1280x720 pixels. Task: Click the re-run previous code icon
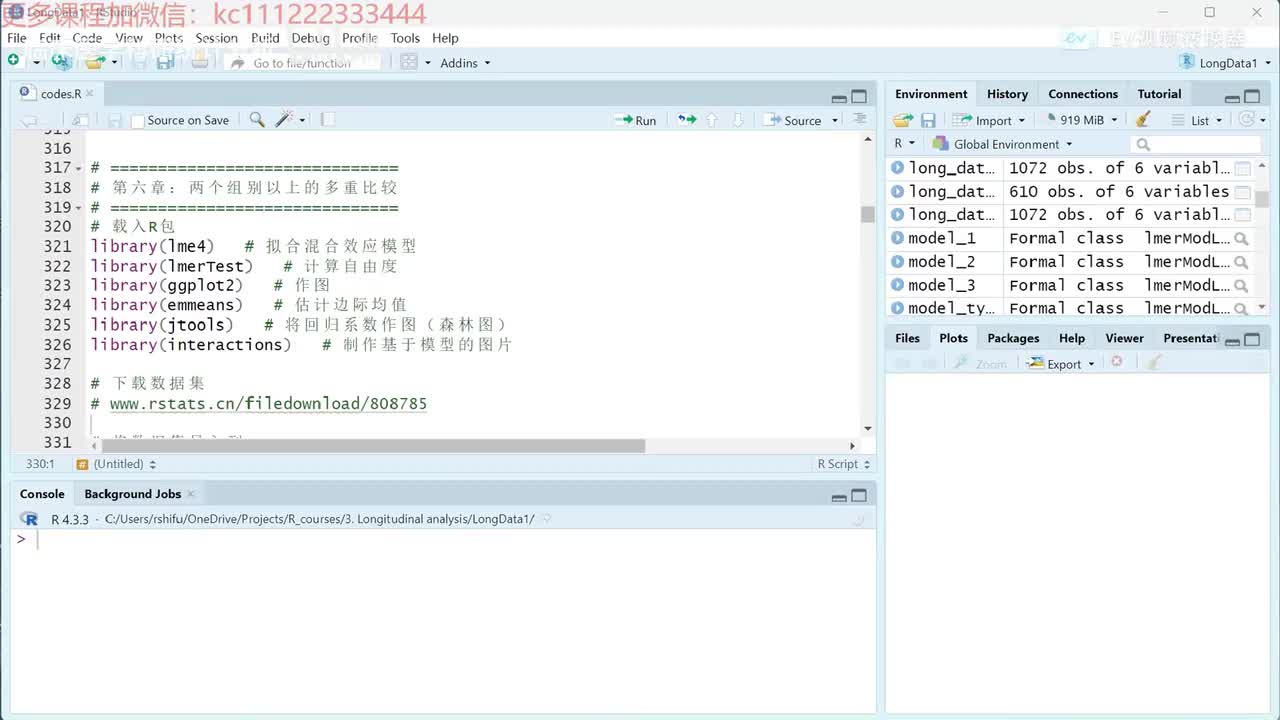pyautogui.click(x=687, y=120)
